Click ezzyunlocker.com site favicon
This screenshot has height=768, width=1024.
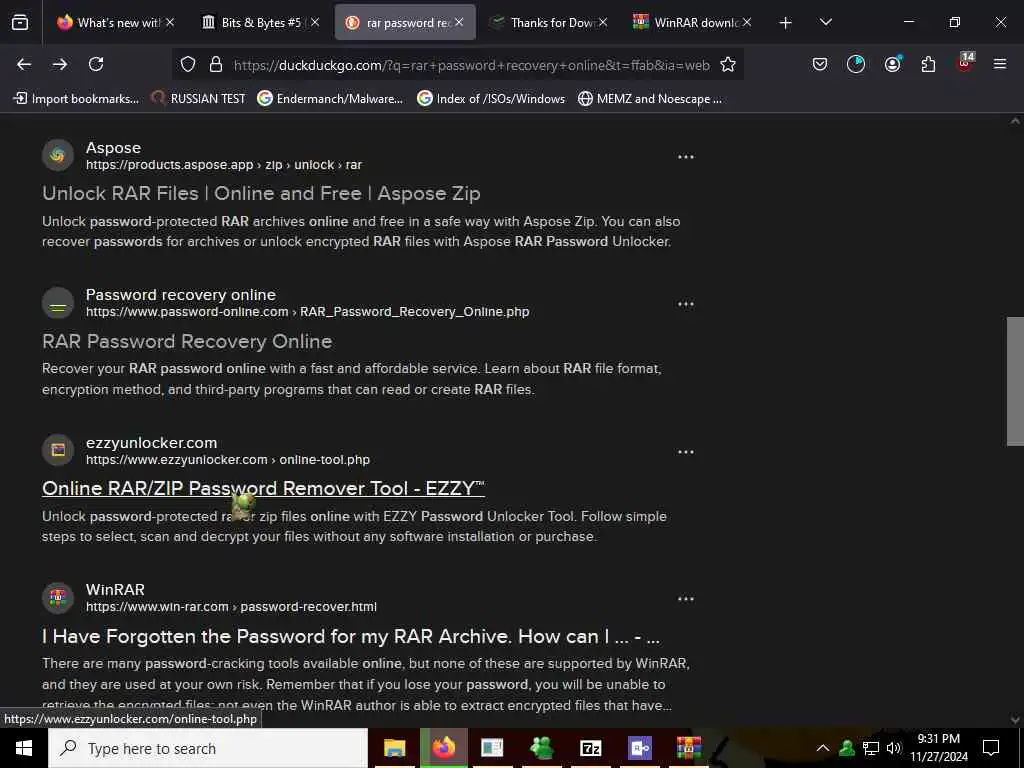58,450
